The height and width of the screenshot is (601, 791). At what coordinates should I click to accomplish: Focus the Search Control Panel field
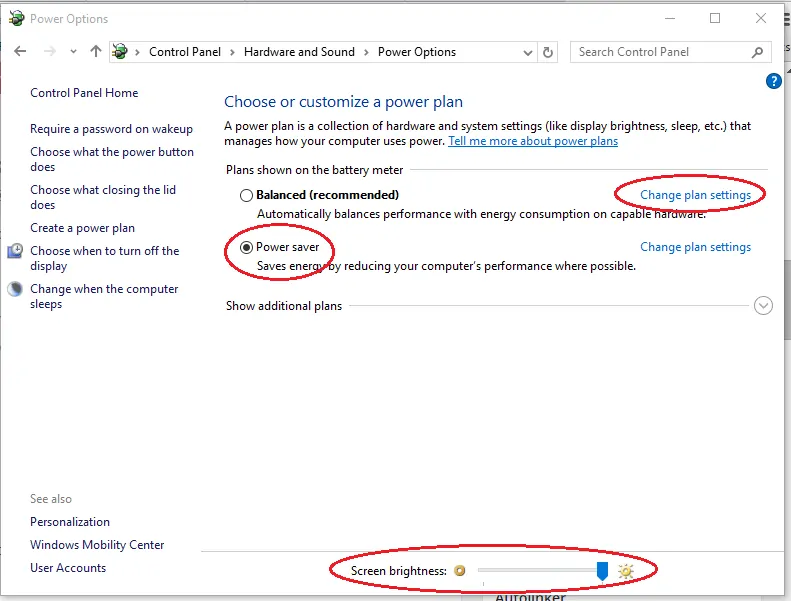pos(670,52)
